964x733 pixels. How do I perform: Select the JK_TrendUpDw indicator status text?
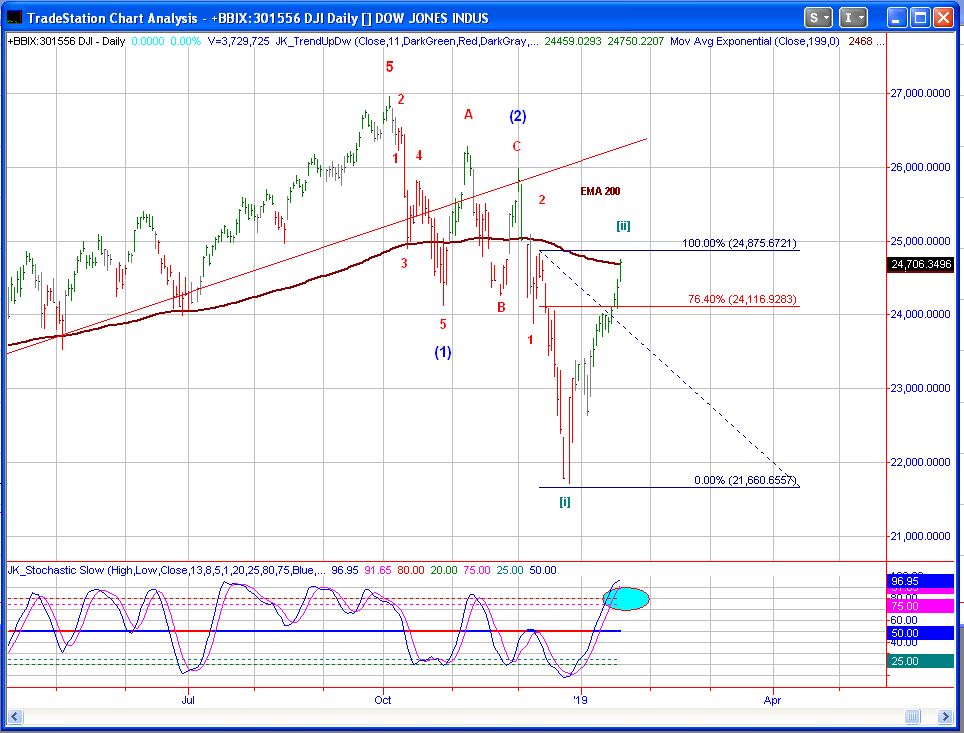pos(408,41)
